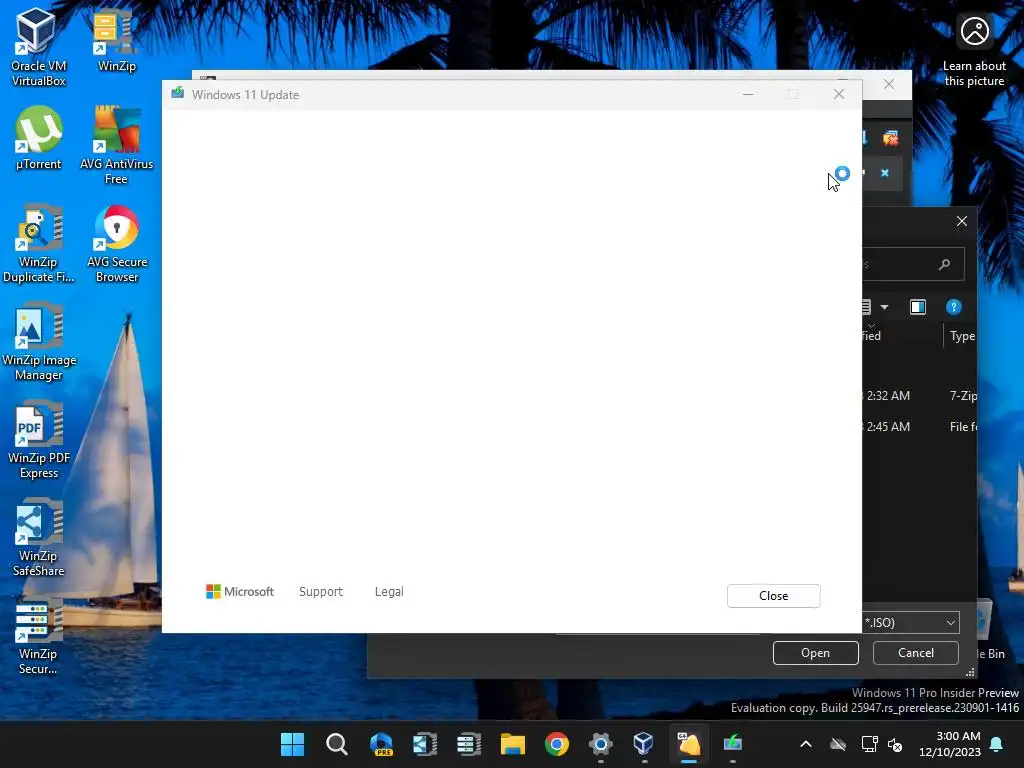
Task: Close the background window behind the update dialog
Action: [x=889, y=84]
